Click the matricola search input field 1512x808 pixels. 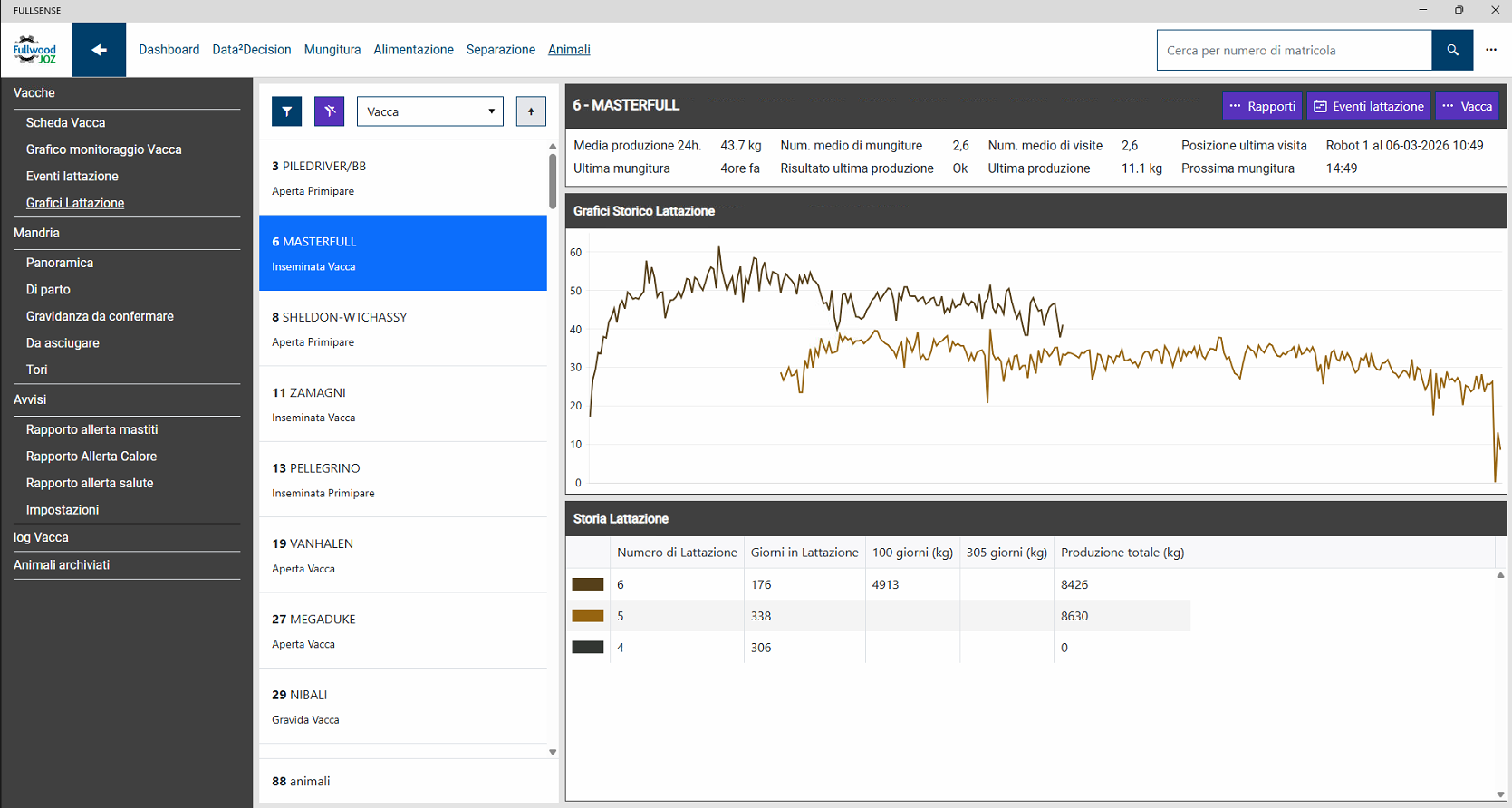click(x=1294, y=51)
